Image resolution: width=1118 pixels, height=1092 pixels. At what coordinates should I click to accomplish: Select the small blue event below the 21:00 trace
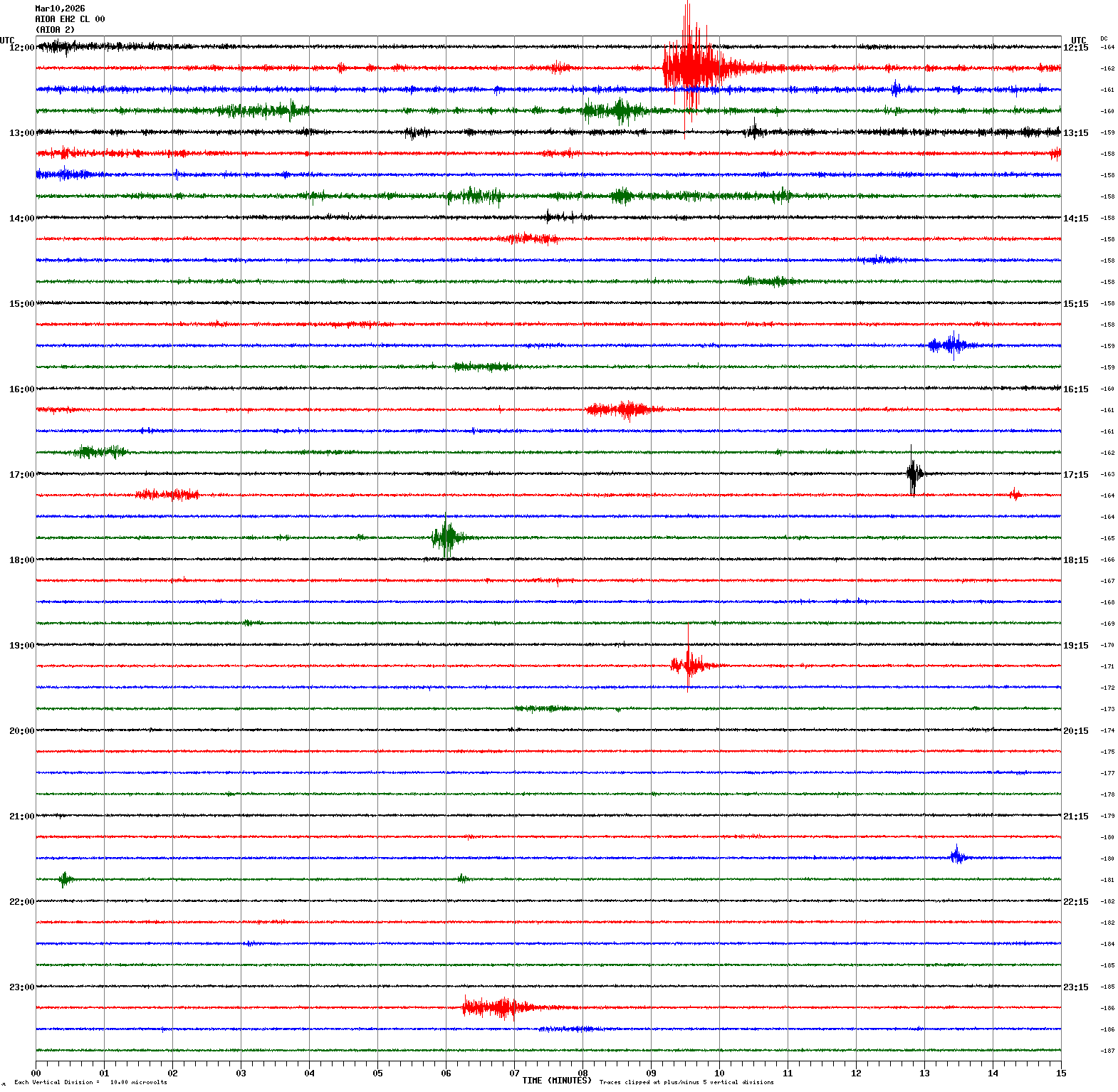957,856
